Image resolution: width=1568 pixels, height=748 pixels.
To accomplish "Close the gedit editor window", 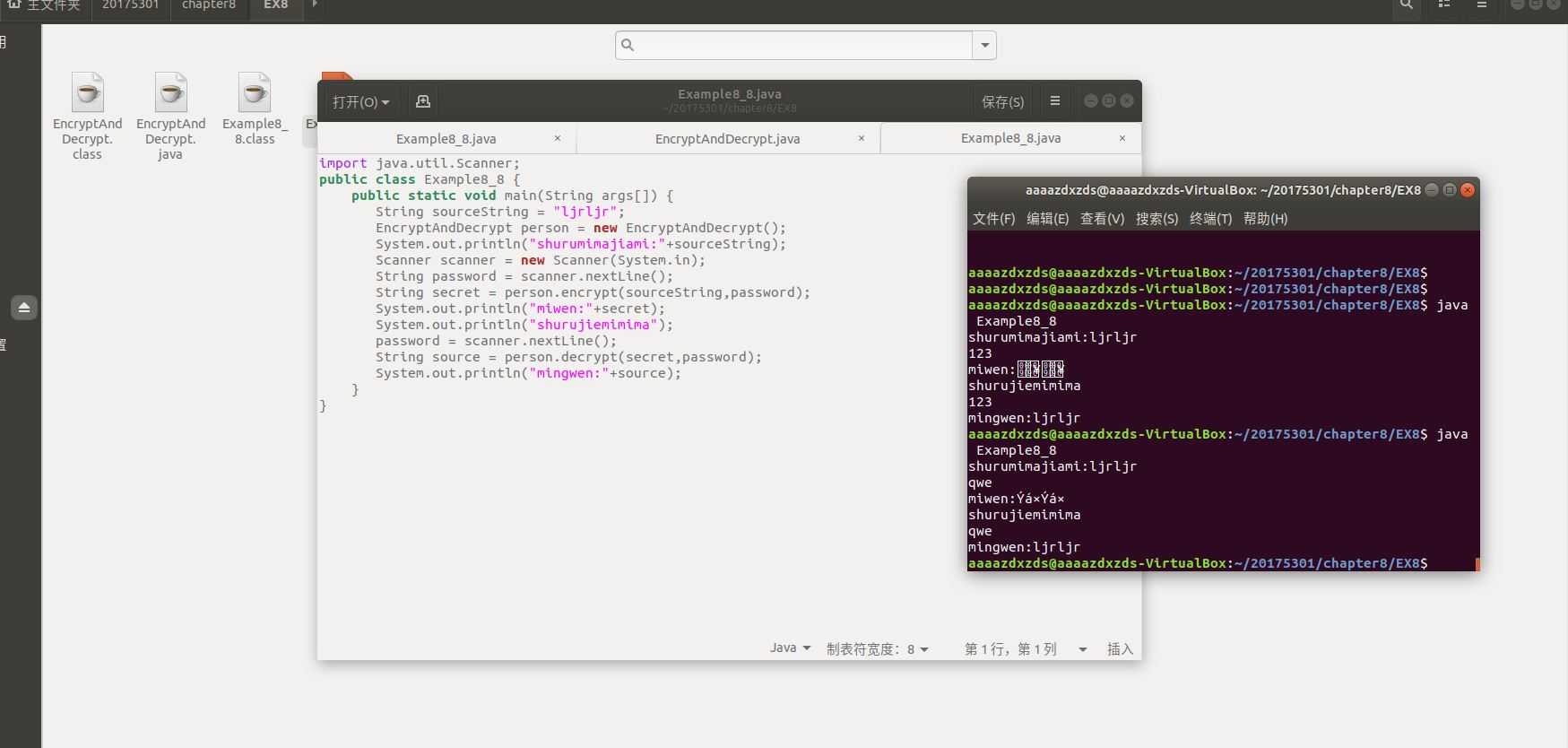I will (x=1127, y=100).
